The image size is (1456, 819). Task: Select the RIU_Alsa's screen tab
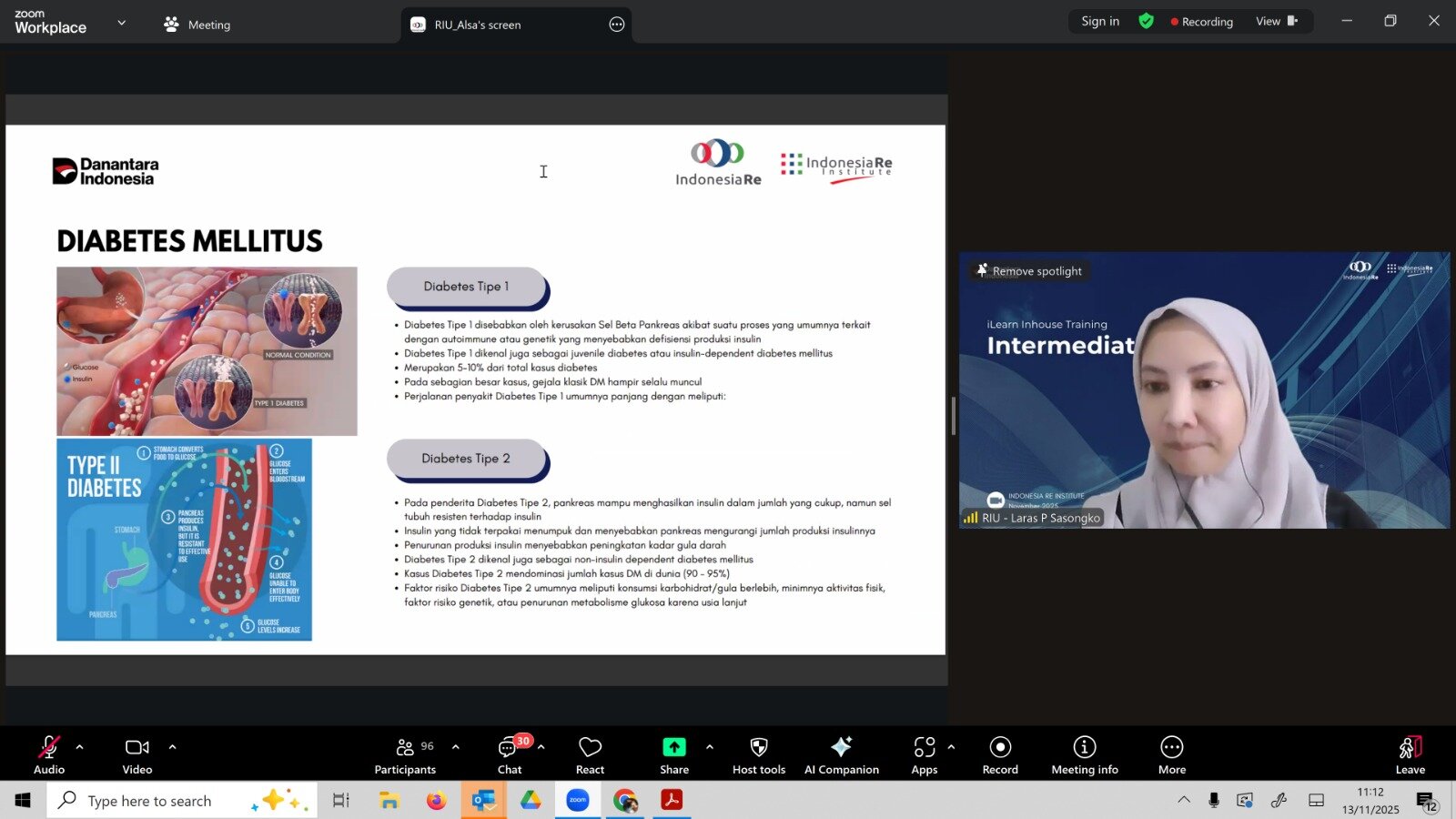[477, 25]
